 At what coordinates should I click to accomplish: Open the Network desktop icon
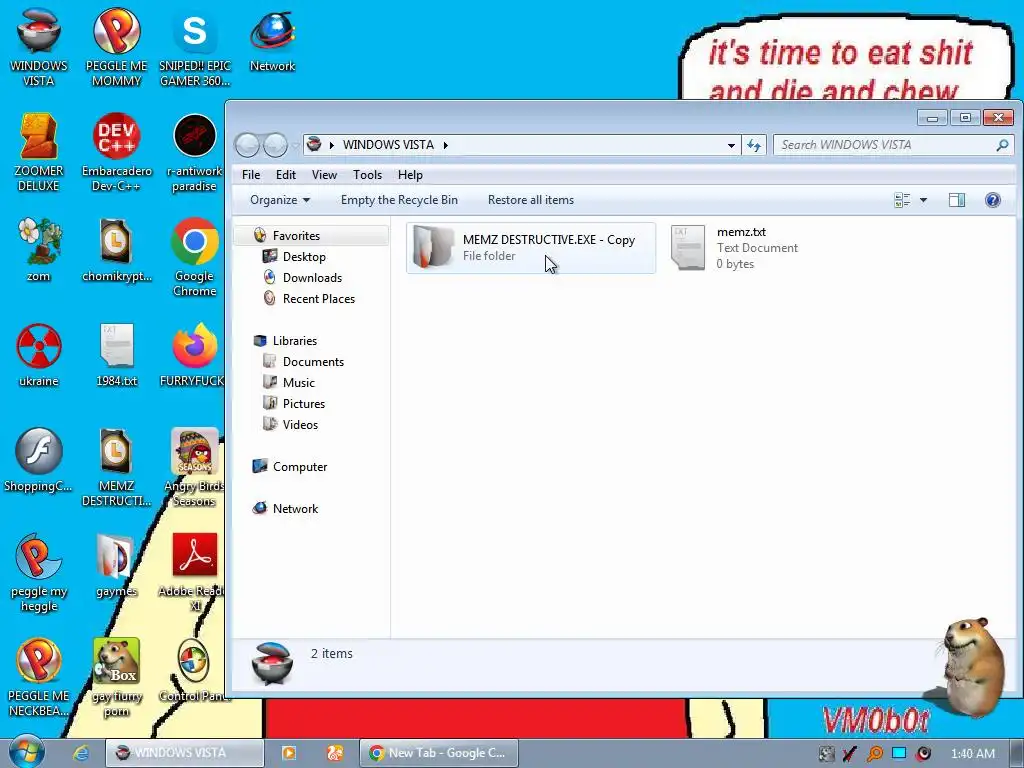pyautogui.click(x=272, y=39)
